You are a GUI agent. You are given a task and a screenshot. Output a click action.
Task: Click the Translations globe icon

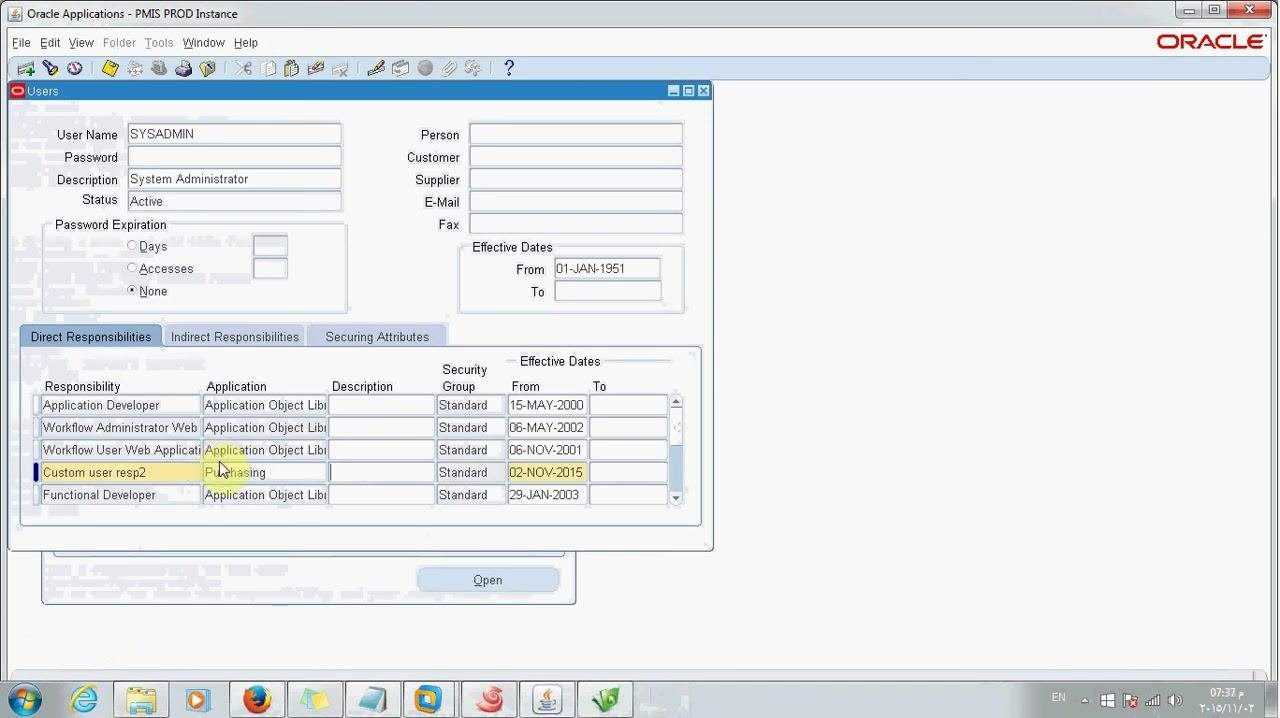425,68
